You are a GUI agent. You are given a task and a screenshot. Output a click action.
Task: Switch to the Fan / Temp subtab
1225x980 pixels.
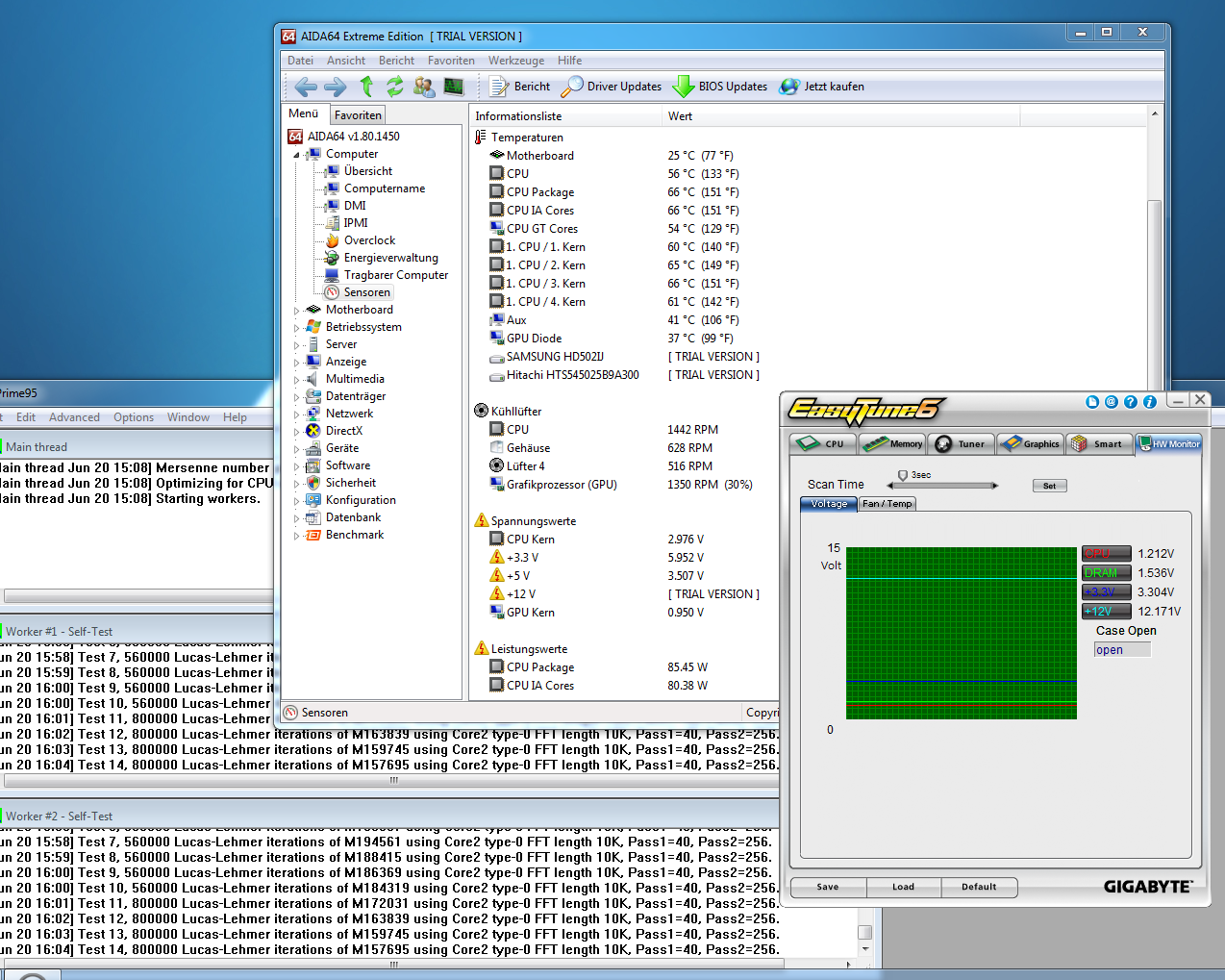[887, 504]
